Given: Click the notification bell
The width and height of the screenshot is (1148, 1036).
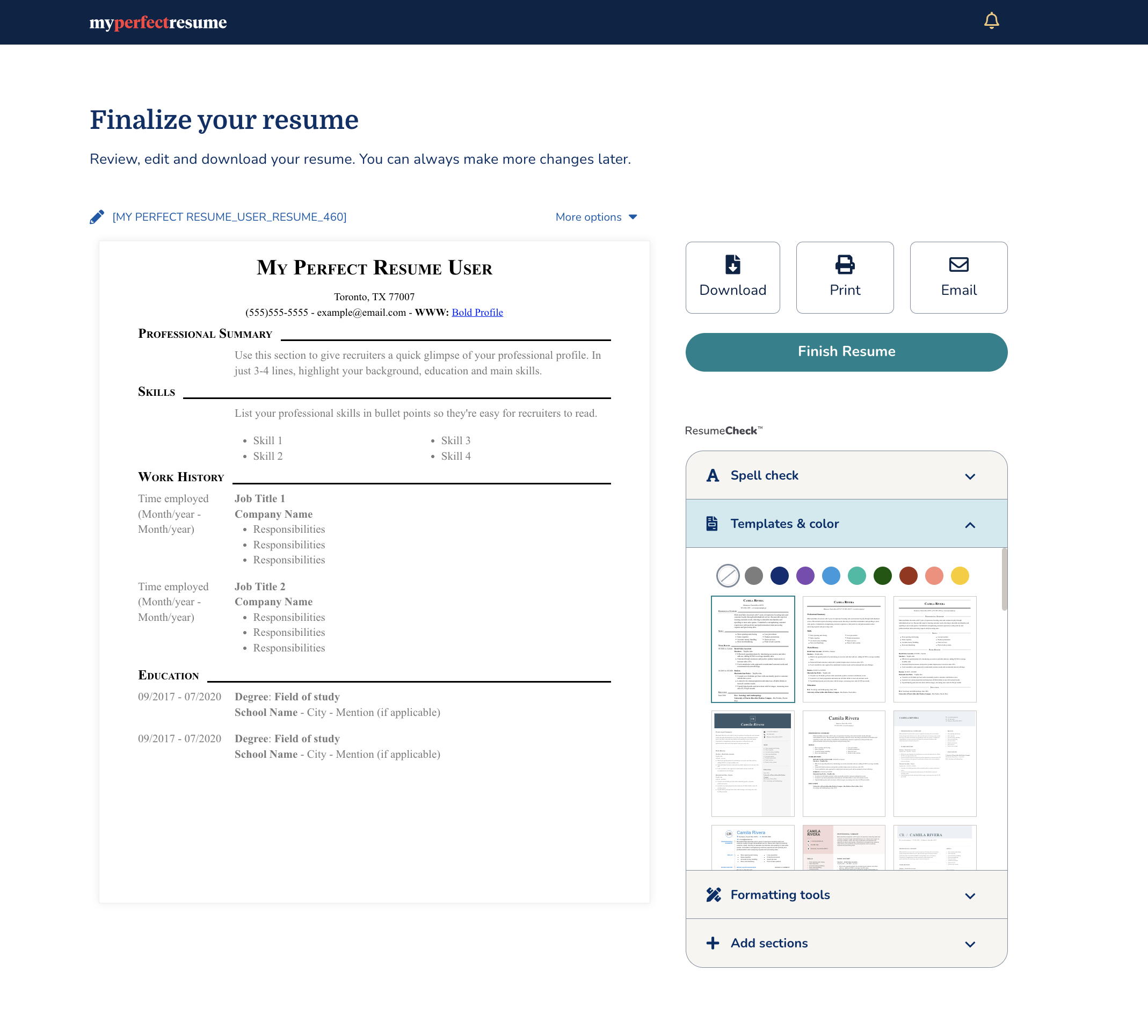Looking at the screenshot, I should [x=992, y=20].
